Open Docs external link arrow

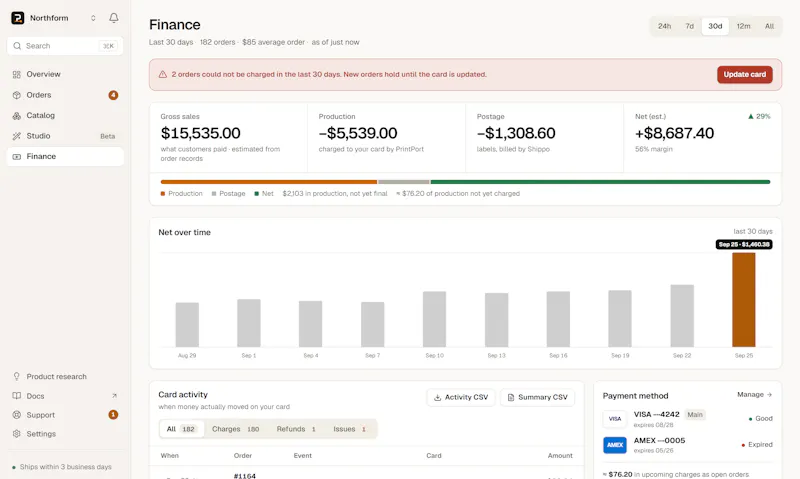click(x=114, y=396)
